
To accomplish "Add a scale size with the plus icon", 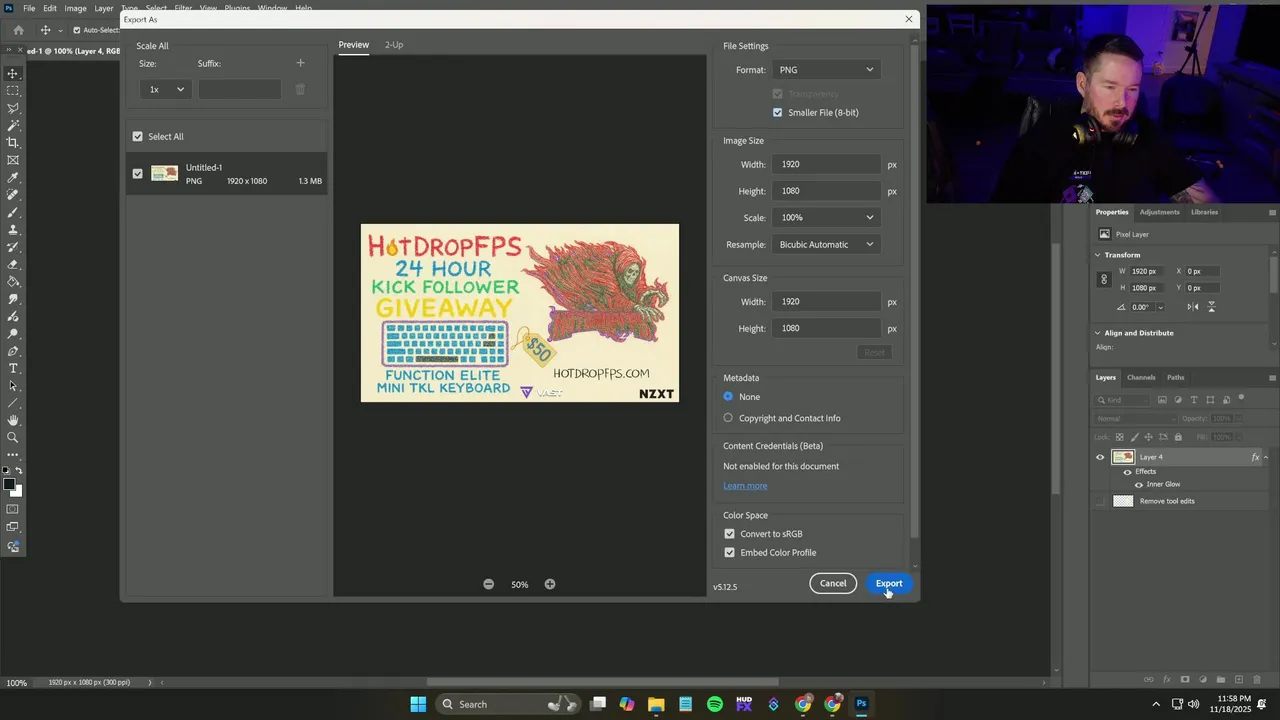I will click(300, 63).
